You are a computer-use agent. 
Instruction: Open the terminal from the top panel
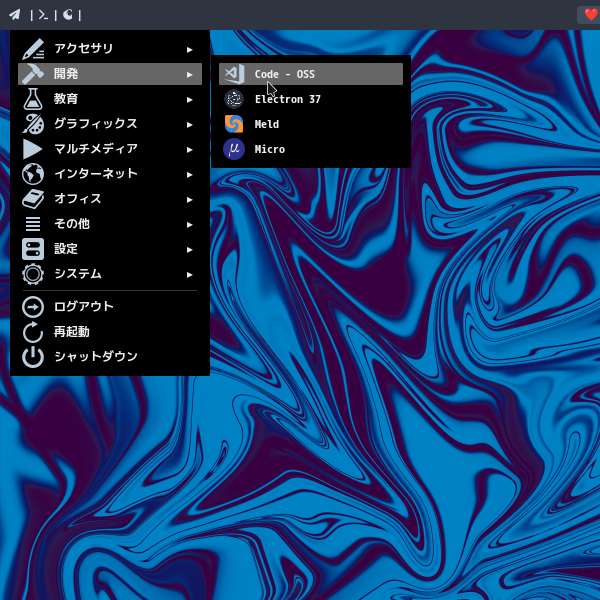point(42,14)
